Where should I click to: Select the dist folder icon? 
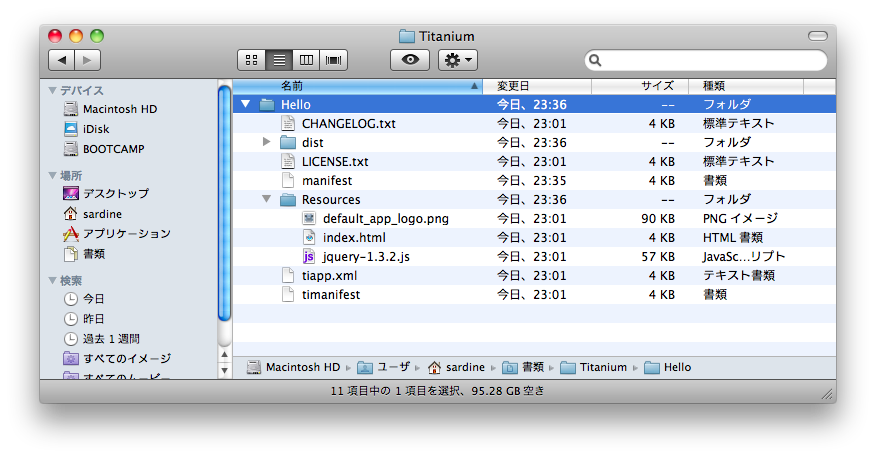tap(288, 142)
